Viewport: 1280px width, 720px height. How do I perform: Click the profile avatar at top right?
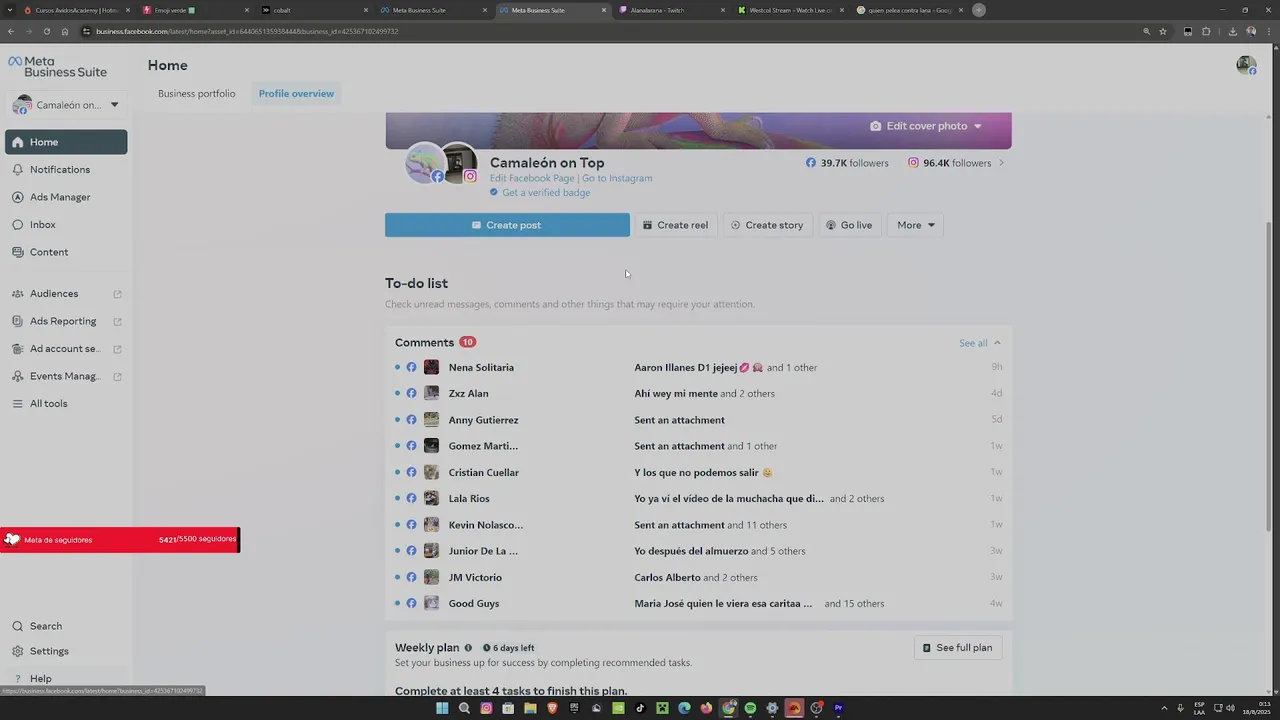click(x=1246, y=65)
